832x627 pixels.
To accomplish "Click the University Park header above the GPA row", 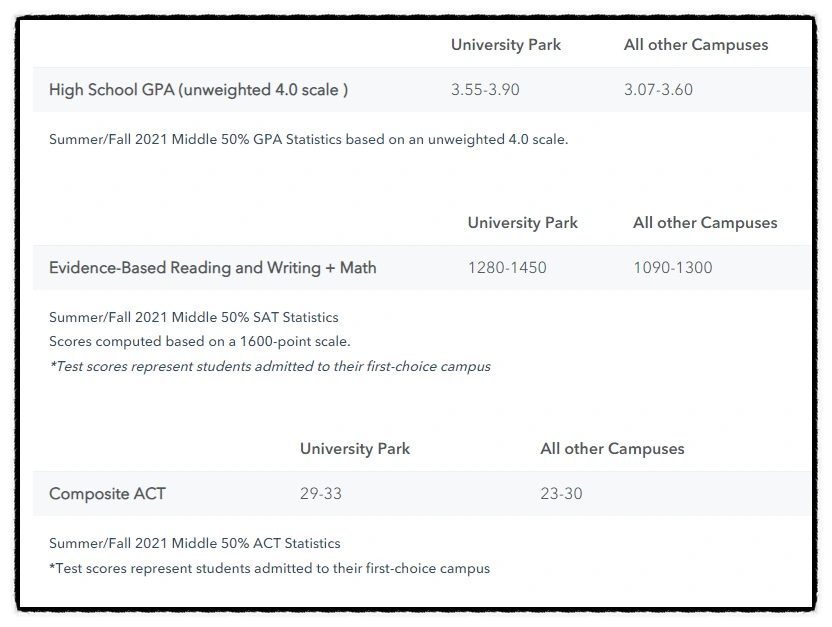I will 505,44.
